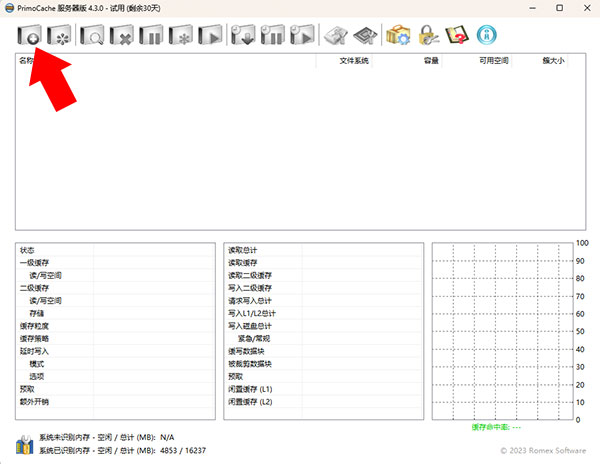Image resolution: width=600 pixels, height=464 pixels.
Task: Click the cache hit rate chart grid
Action: 502,331
